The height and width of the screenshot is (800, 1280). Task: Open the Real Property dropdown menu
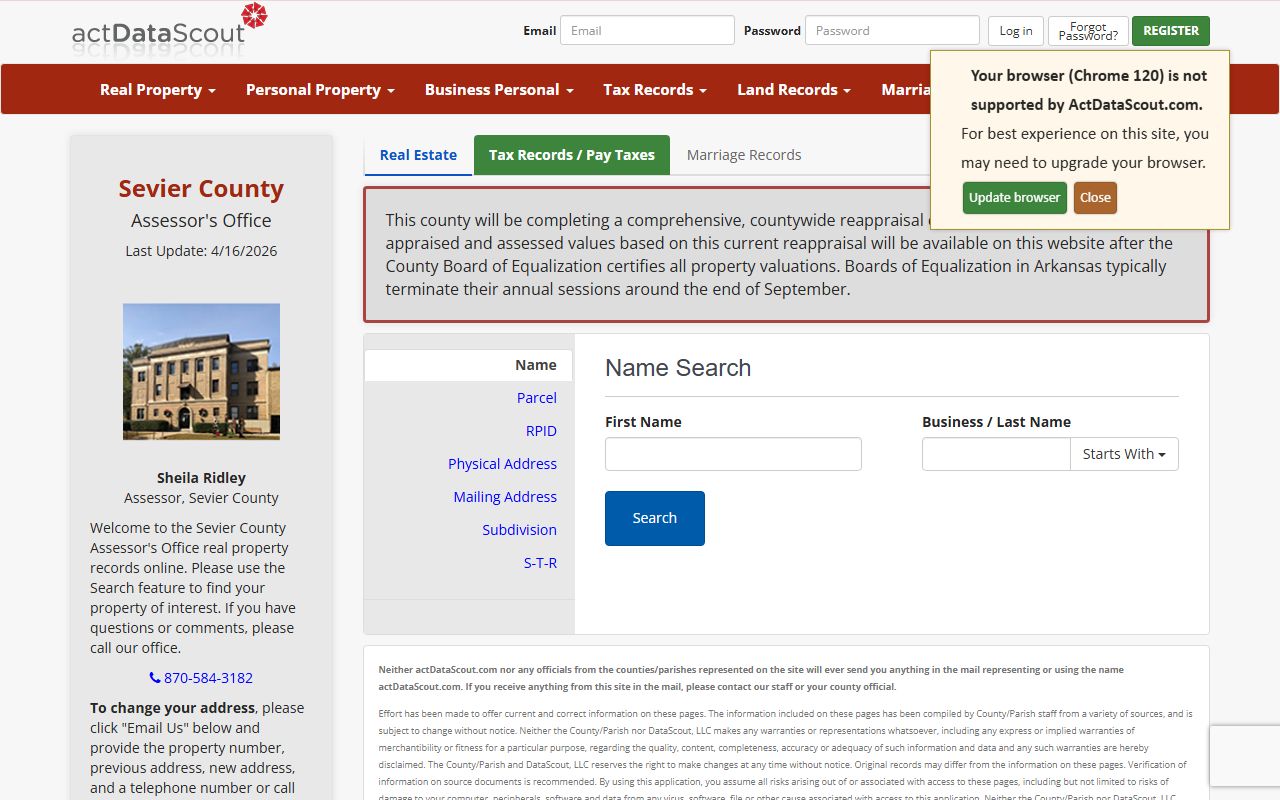tap(158, 89)
